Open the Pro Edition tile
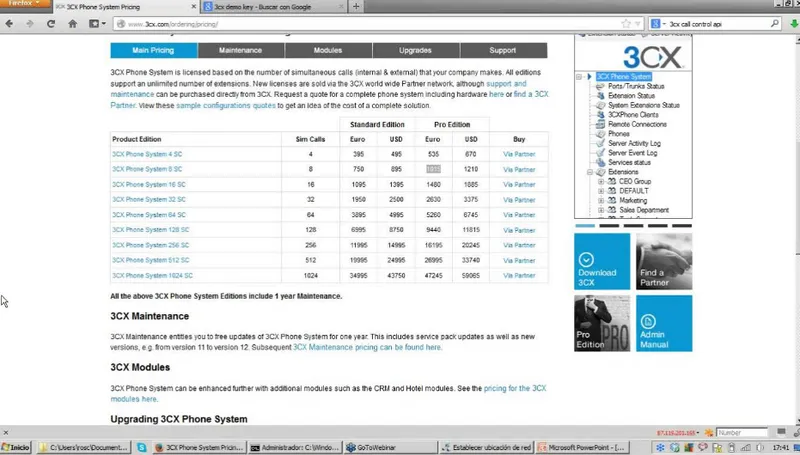This screenshot has width=800, height=455. 602,323
